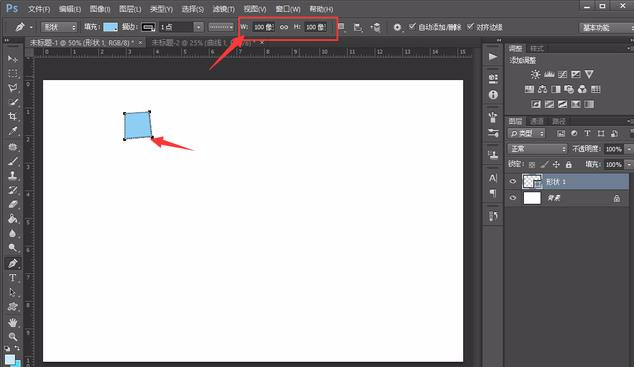Select the Clone Stamp tool
This screenshot has width=634, height=367.
click(x=13, y=175)
